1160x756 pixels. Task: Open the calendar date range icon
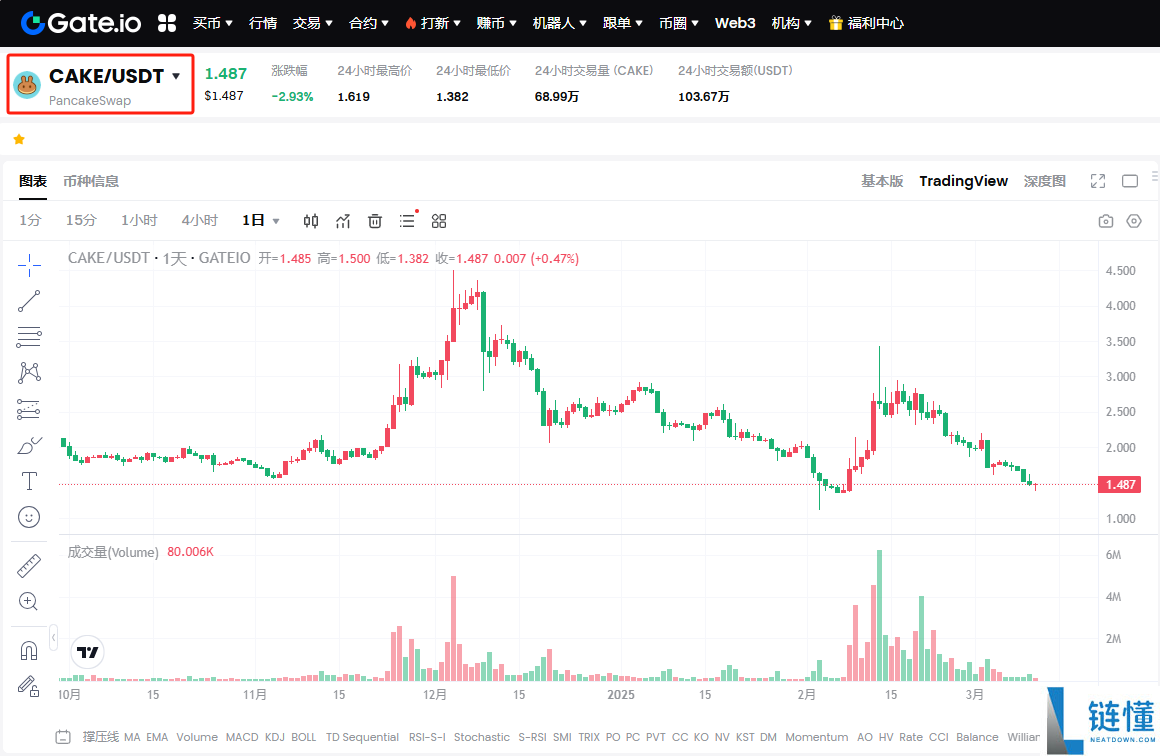(64, 737)
